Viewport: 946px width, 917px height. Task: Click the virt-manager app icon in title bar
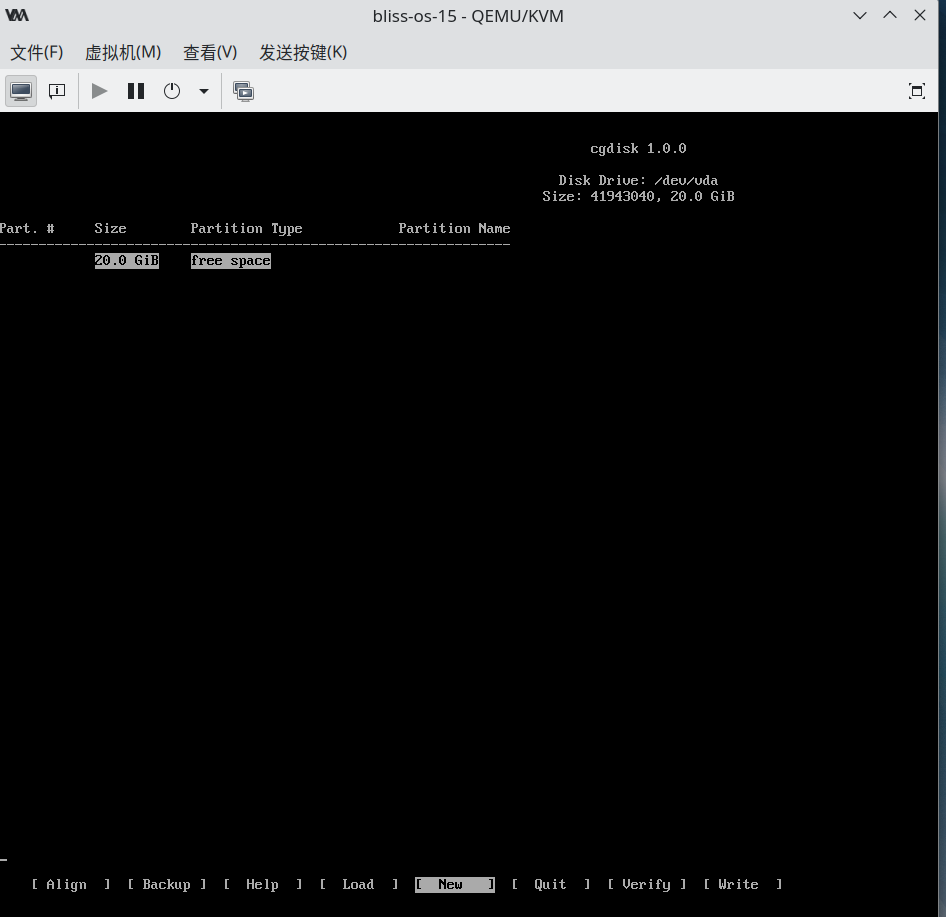[x=17, y=16]
